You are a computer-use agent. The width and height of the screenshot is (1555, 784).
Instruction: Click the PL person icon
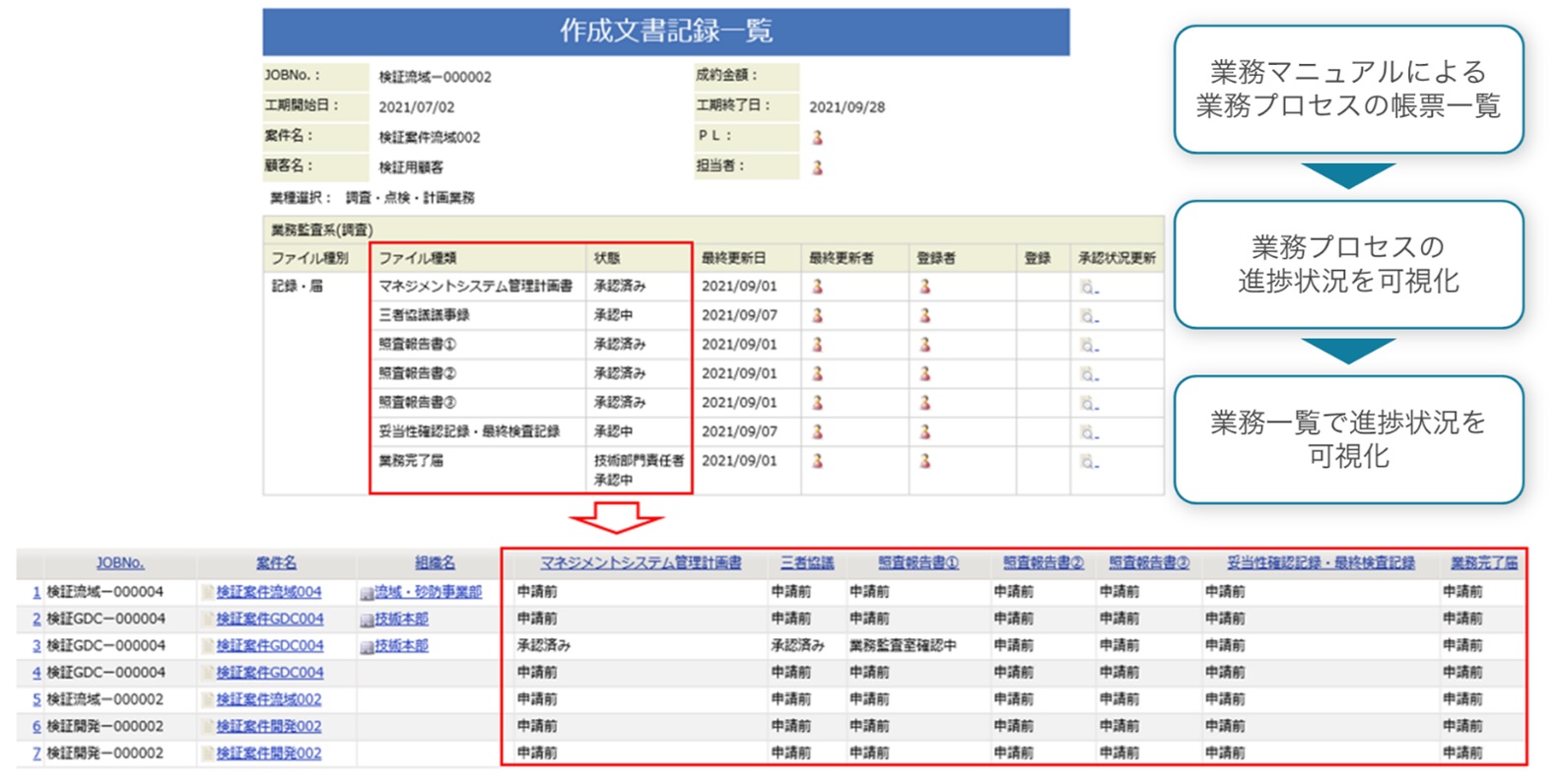click(x=817, y=137)
